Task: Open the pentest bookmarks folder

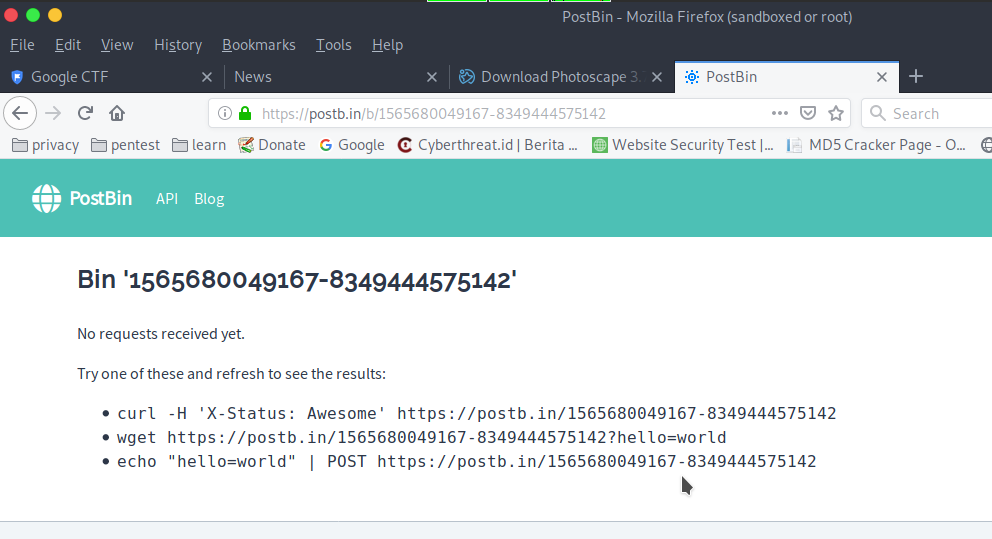Action: (125, 146)
